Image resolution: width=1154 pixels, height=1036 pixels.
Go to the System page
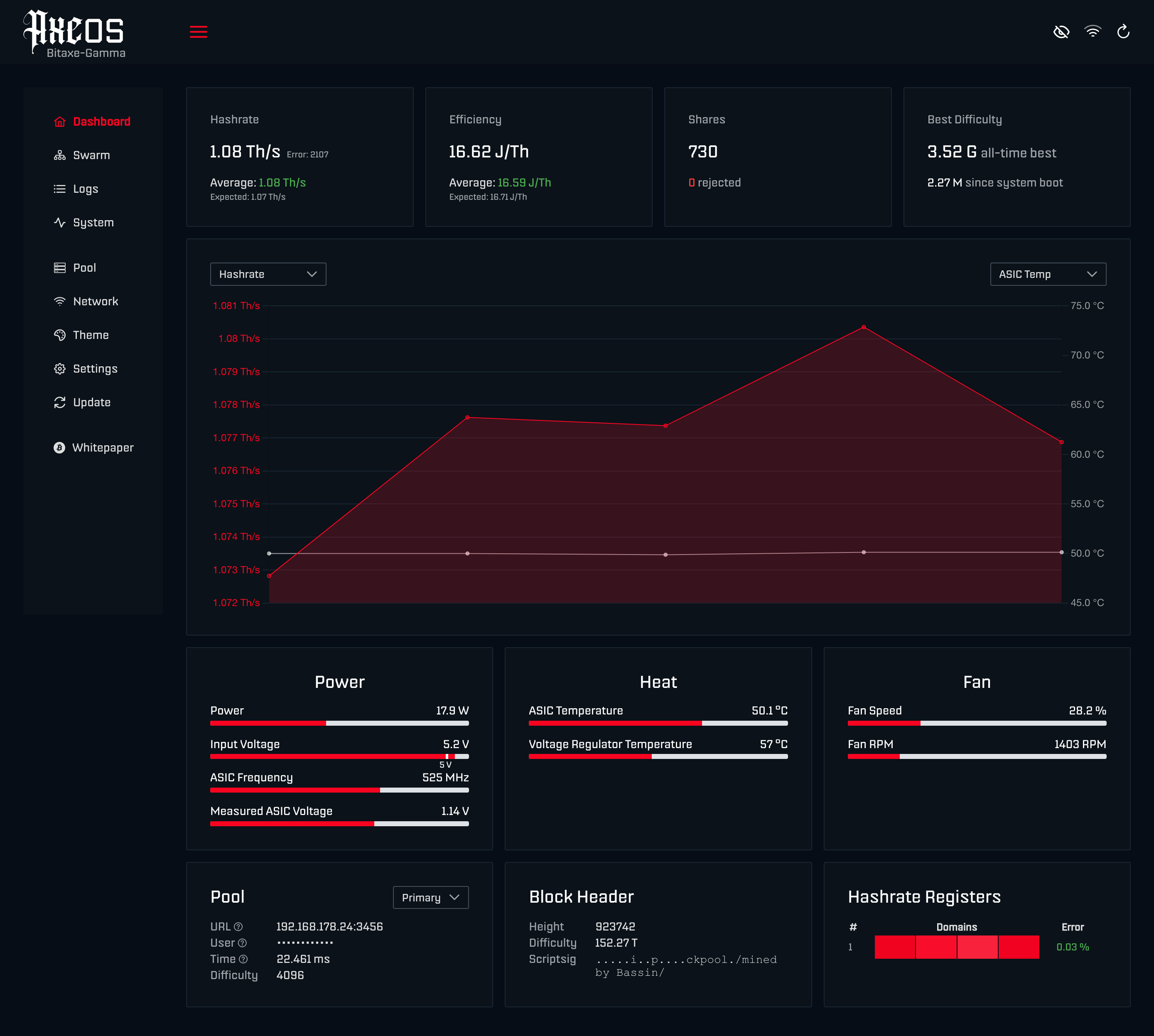click(93, 223)
